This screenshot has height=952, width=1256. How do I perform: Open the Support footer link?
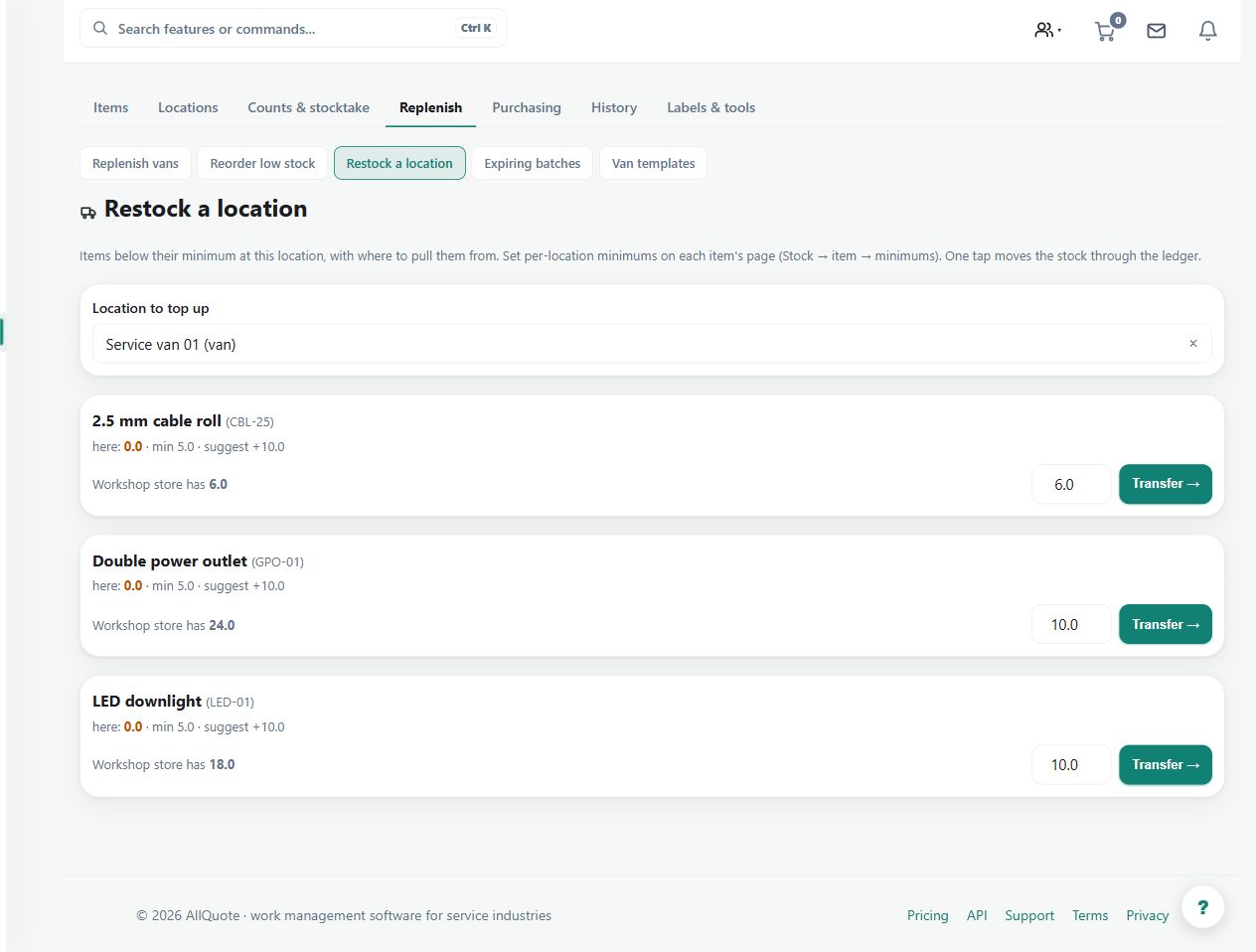pos(1029,915)
